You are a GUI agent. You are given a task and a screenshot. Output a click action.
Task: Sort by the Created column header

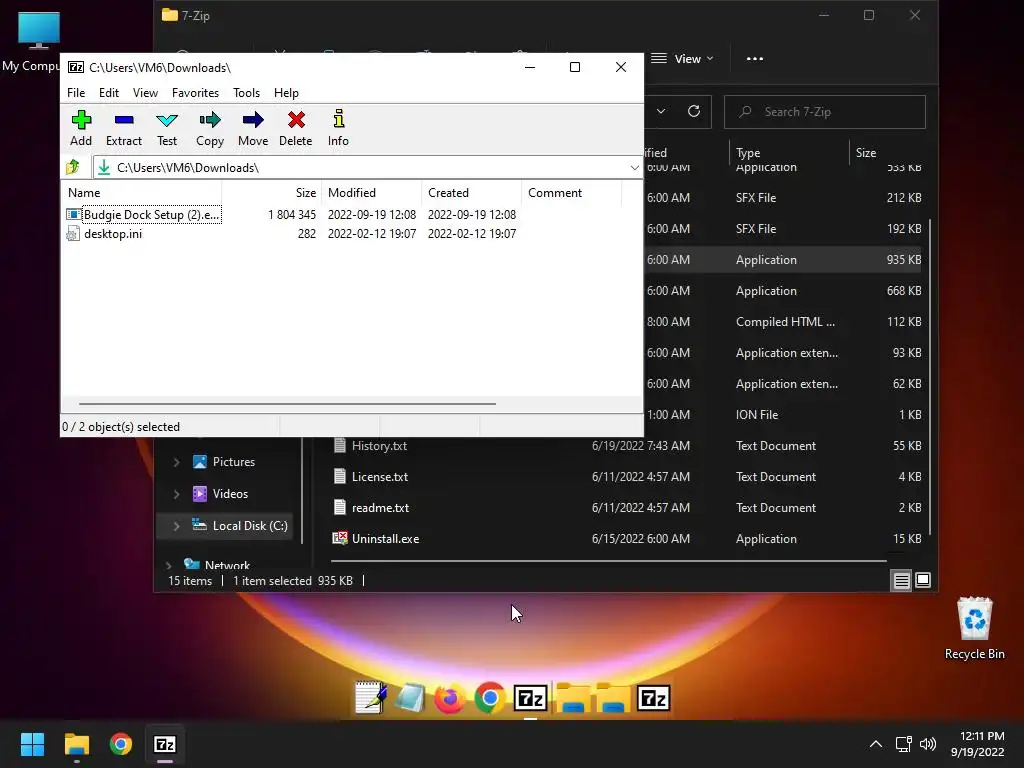point(472,193)
